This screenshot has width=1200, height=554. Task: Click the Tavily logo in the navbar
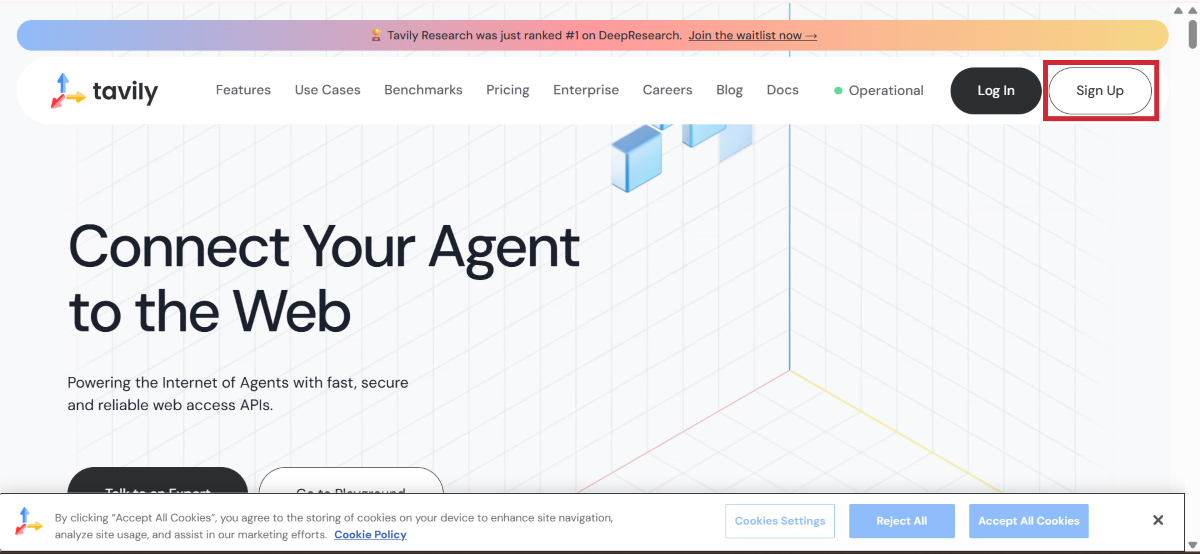[x=104, y=91]
